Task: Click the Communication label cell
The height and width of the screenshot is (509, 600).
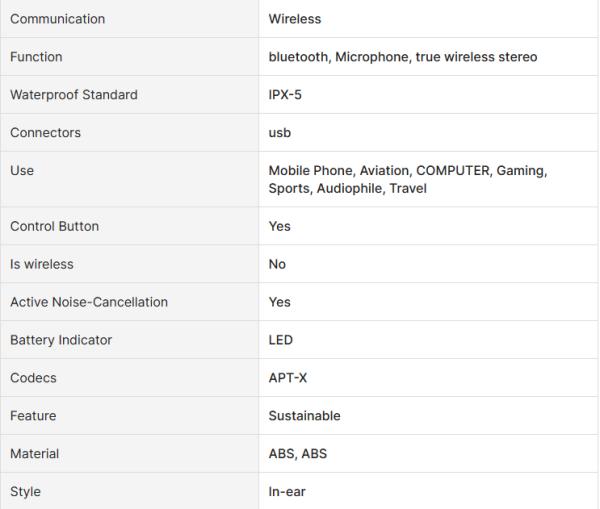Action: pos(129,19)
